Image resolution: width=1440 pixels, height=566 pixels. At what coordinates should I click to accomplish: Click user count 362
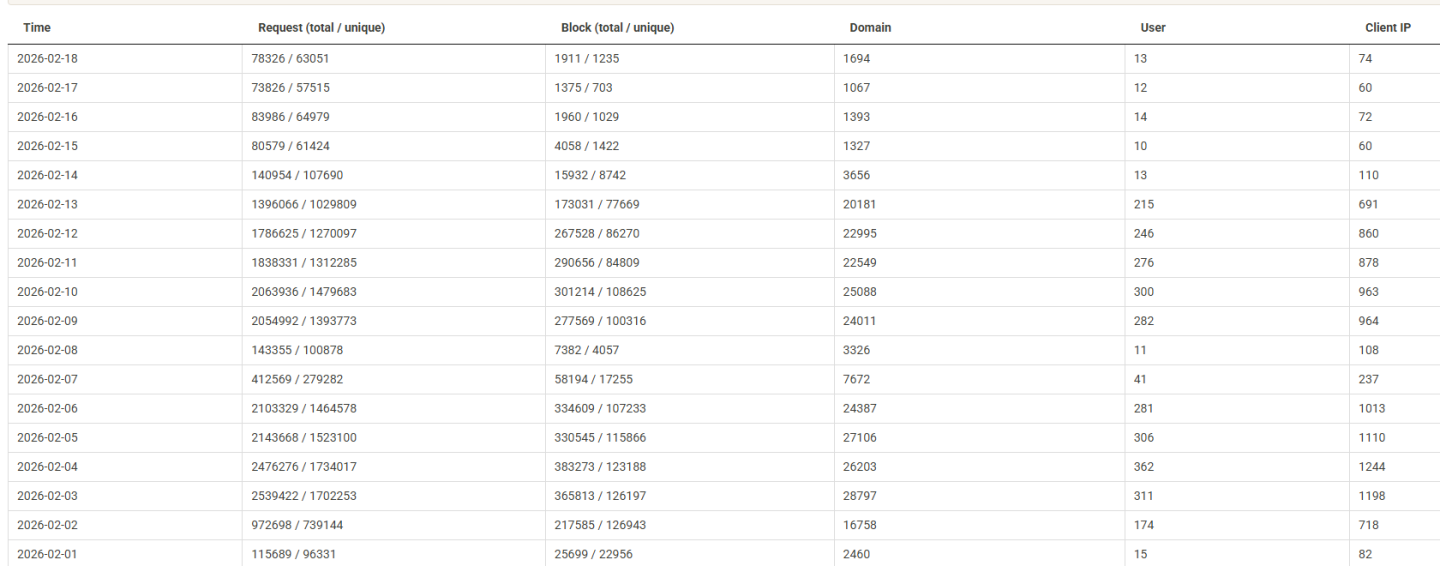point(1144,467)
